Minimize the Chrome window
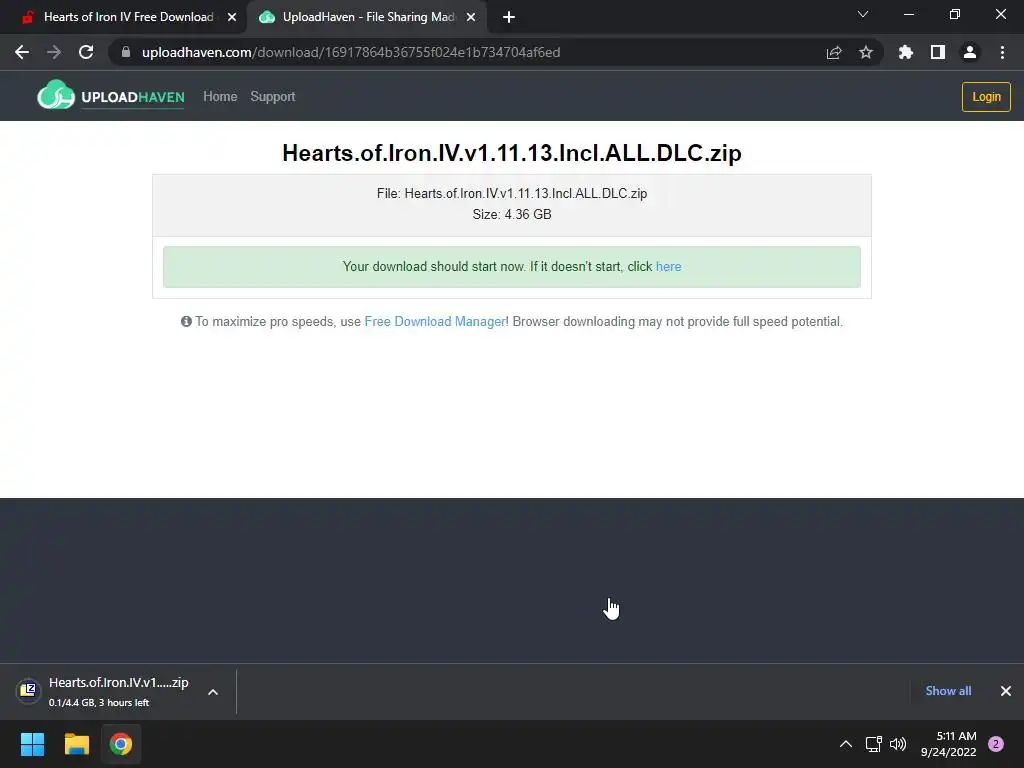The image size is (1024, 768). [908, 14]
